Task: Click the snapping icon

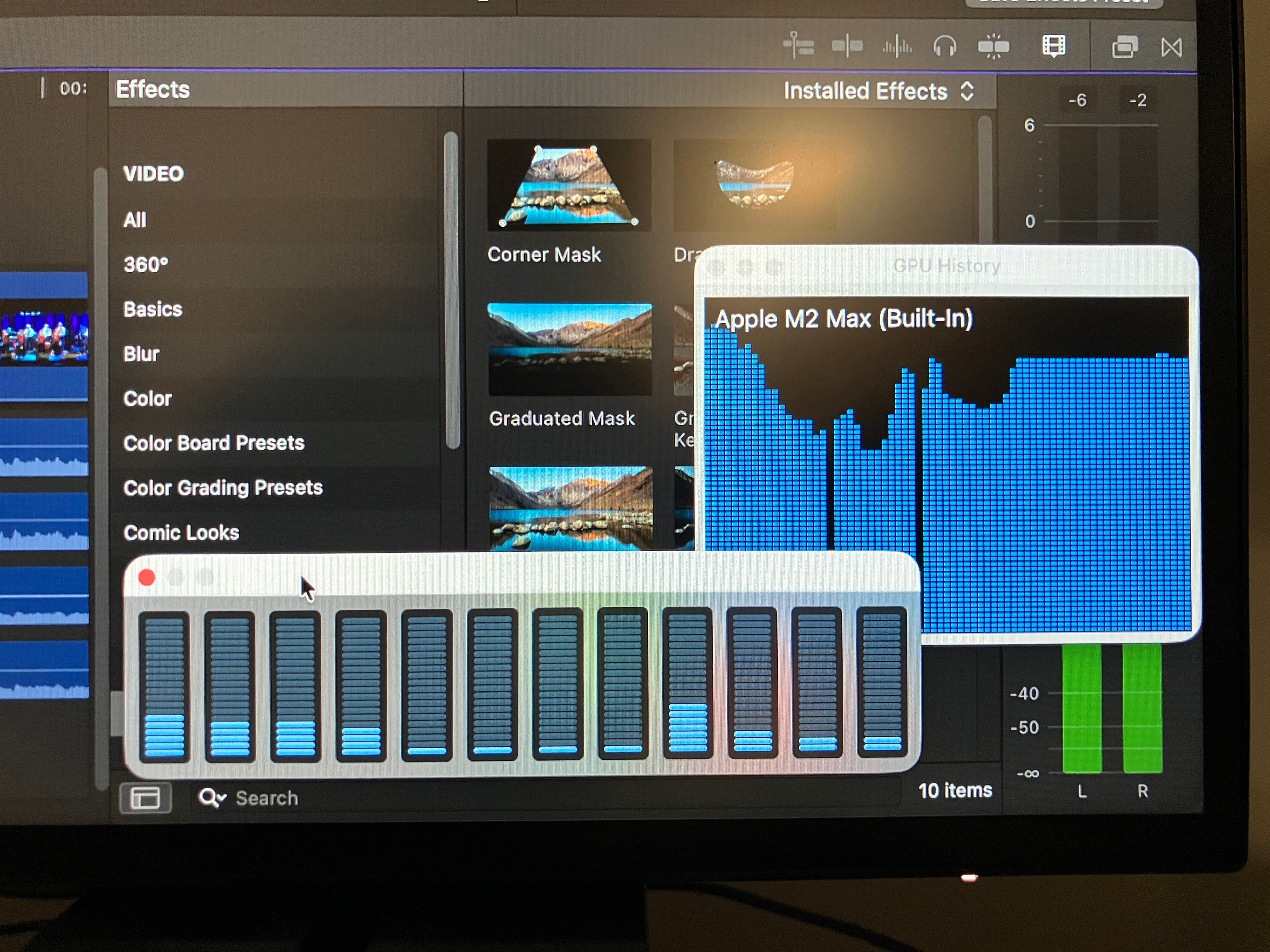Action: 993,46
